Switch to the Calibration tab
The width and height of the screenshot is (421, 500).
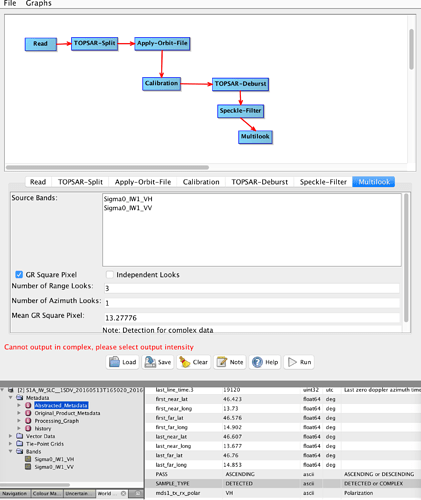coord(201,182)
